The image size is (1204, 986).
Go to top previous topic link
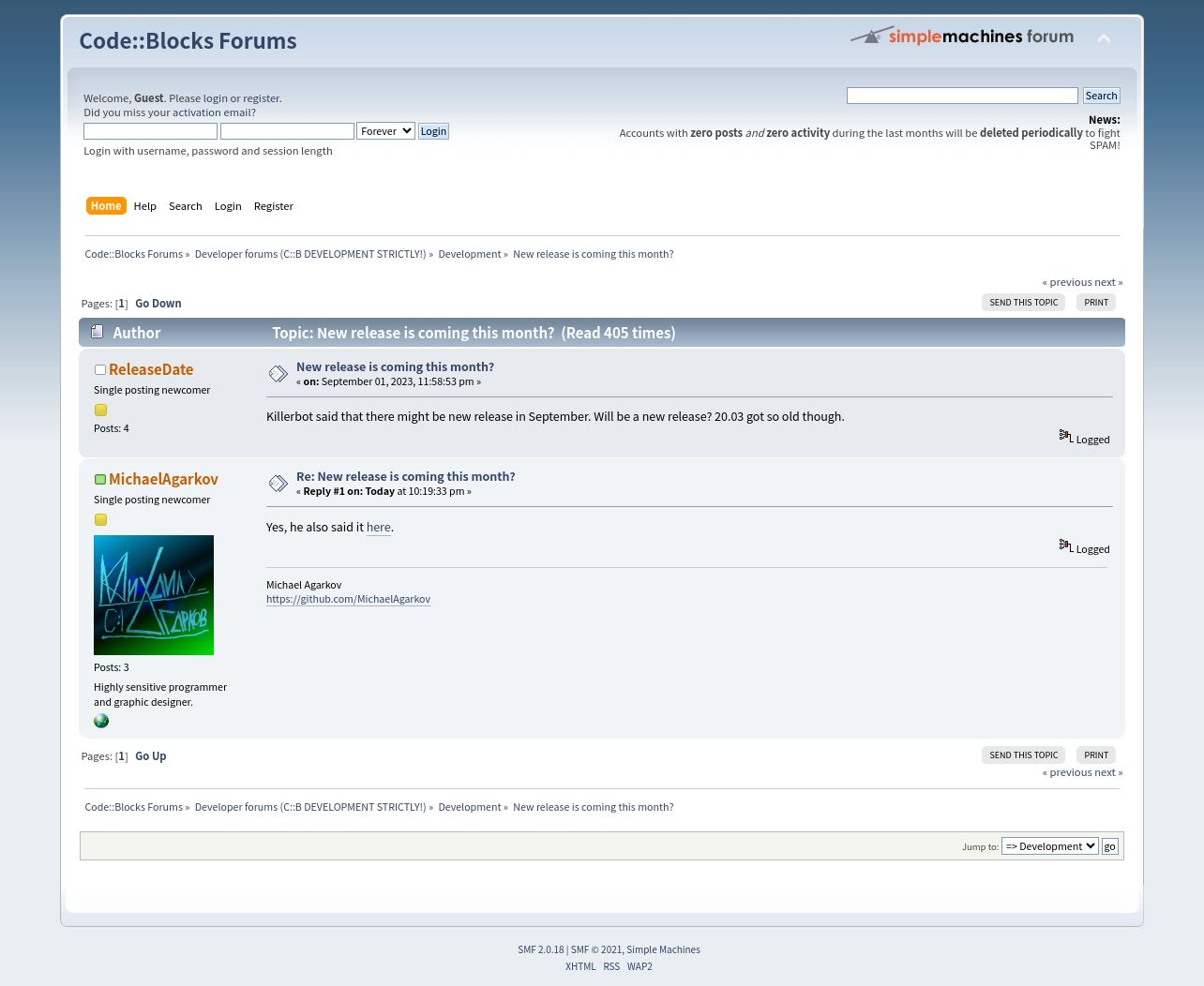tap(1067, 282)
